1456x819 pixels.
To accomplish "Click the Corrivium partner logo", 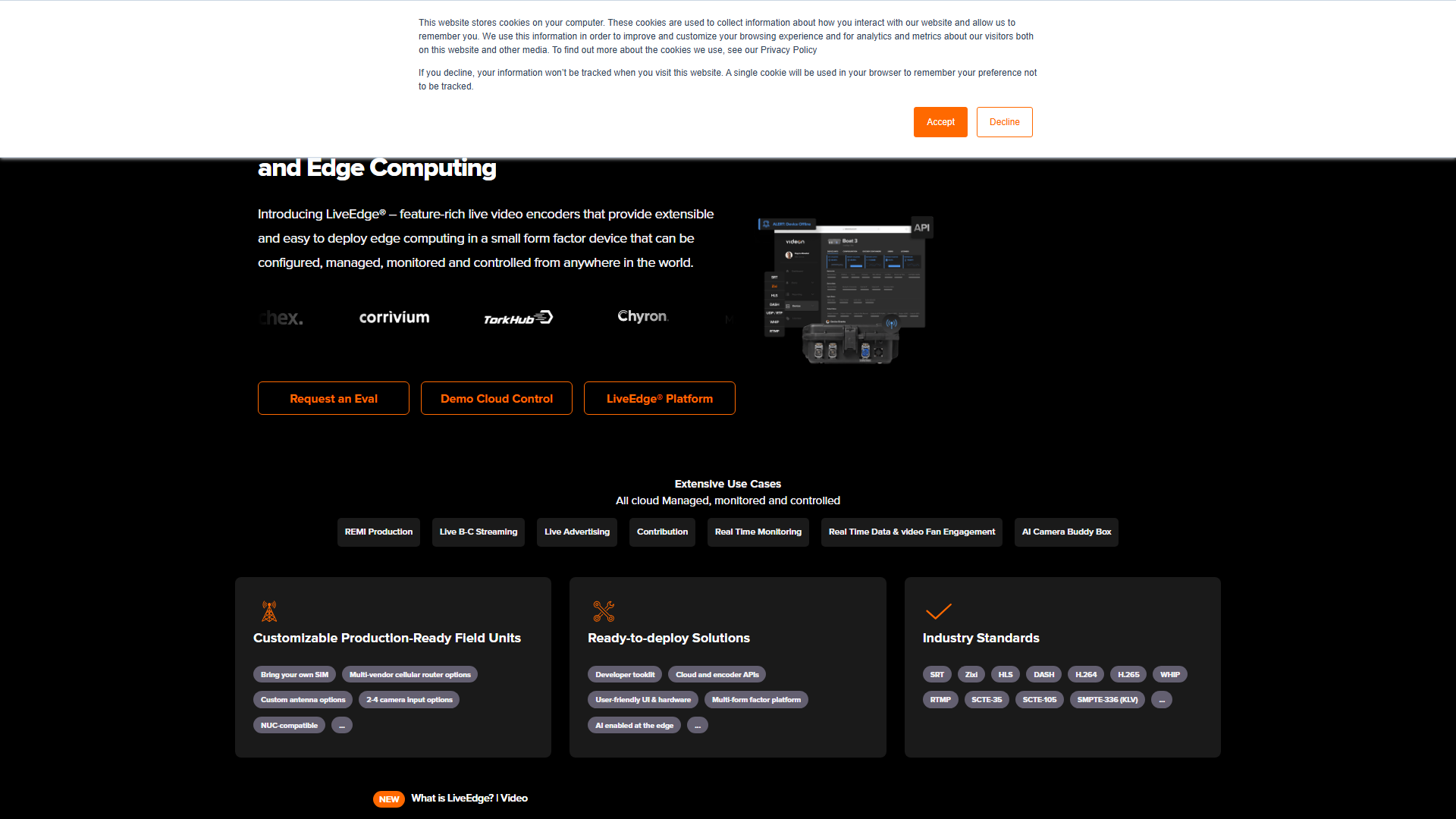I will pos(394,318).
